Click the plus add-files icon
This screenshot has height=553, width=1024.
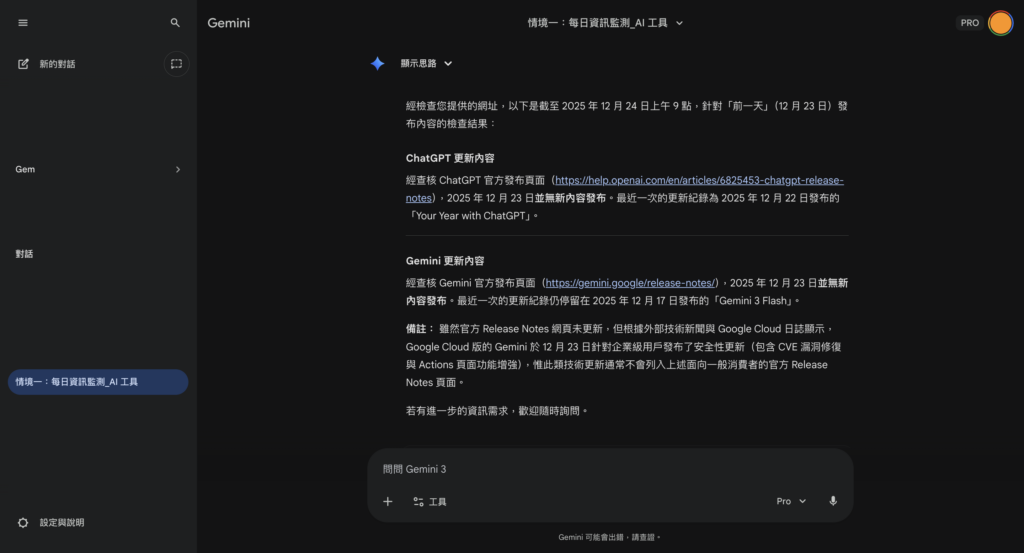point(388,501)
